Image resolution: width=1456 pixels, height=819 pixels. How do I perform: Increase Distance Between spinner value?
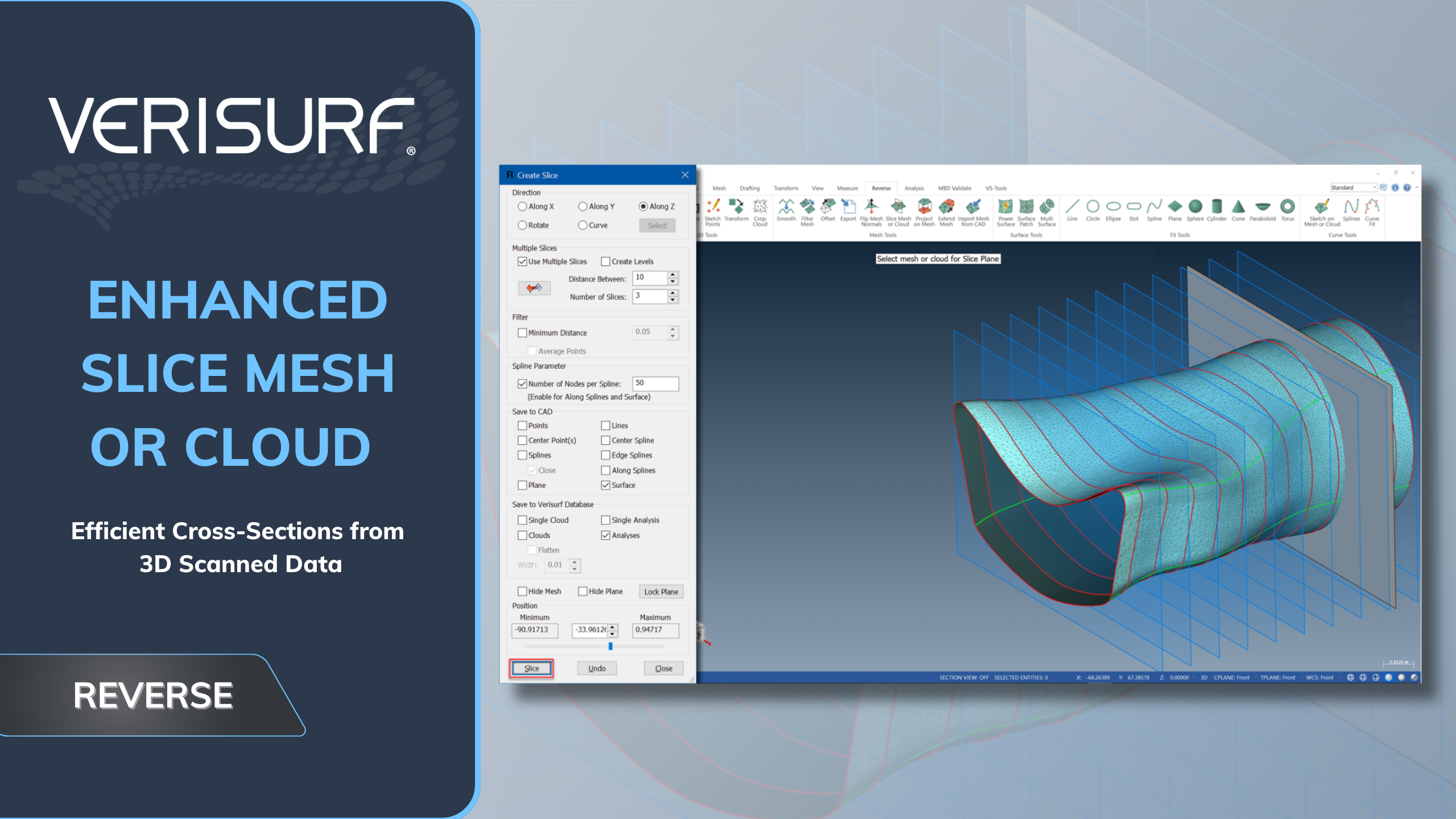pos(673,275)
